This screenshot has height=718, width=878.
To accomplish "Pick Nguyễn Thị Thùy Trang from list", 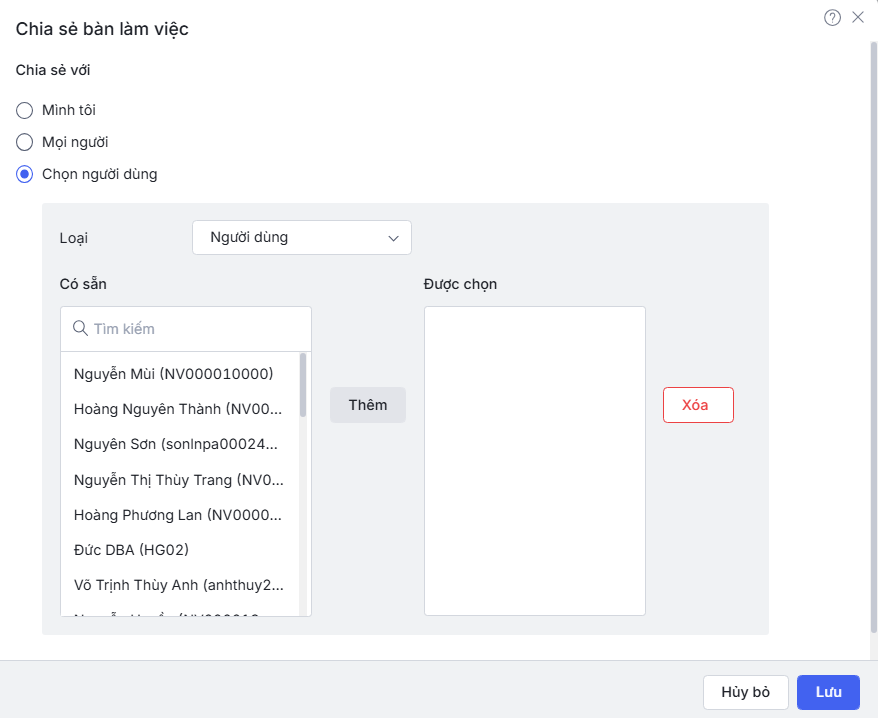I will (x=178, y=480).
